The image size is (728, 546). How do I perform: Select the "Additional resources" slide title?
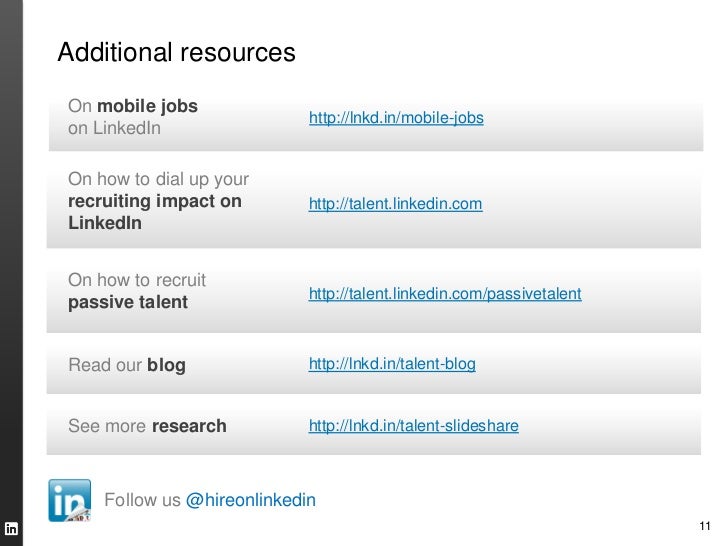click(176, 52)
